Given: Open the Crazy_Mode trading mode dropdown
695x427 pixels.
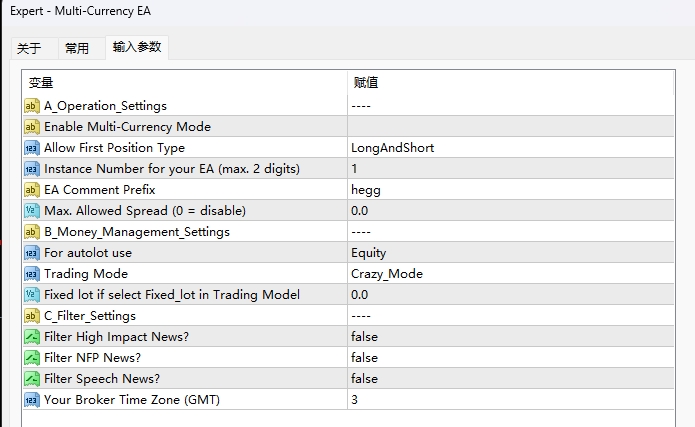Looking at the screenshot, I should pyautogui.click(x=386, y=274).
